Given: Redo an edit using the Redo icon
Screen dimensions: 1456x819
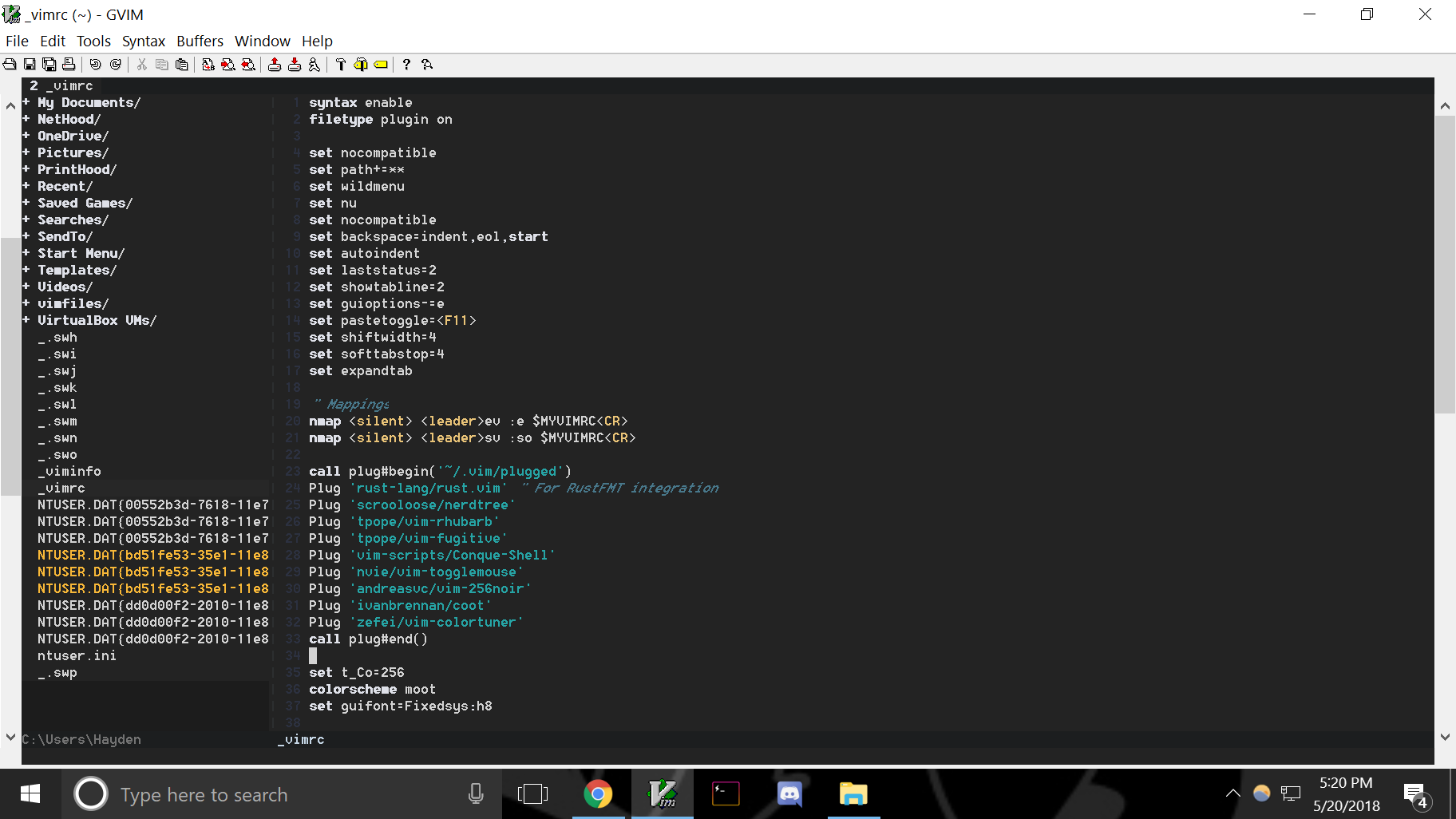Looking at the screenshot, I should (116, 65).
